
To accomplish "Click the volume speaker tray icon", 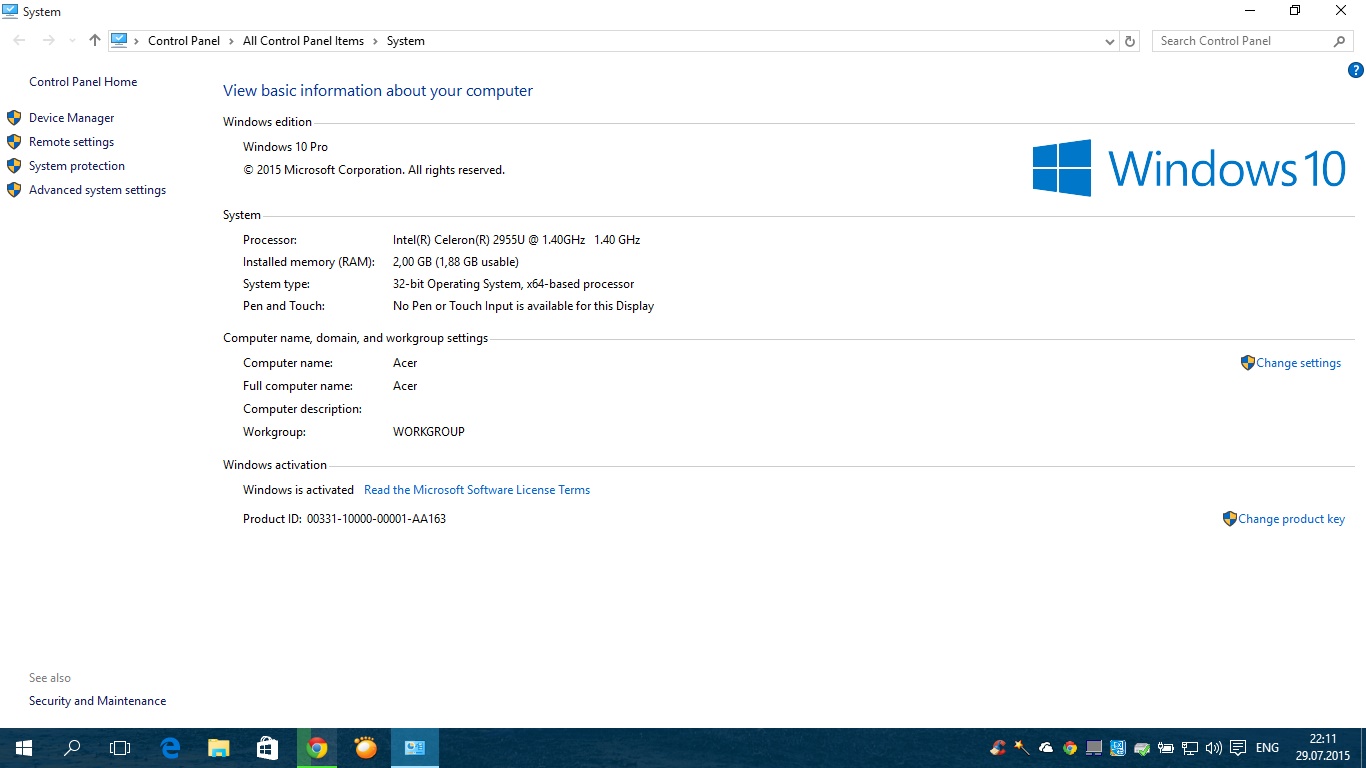I will [1214, 748].
